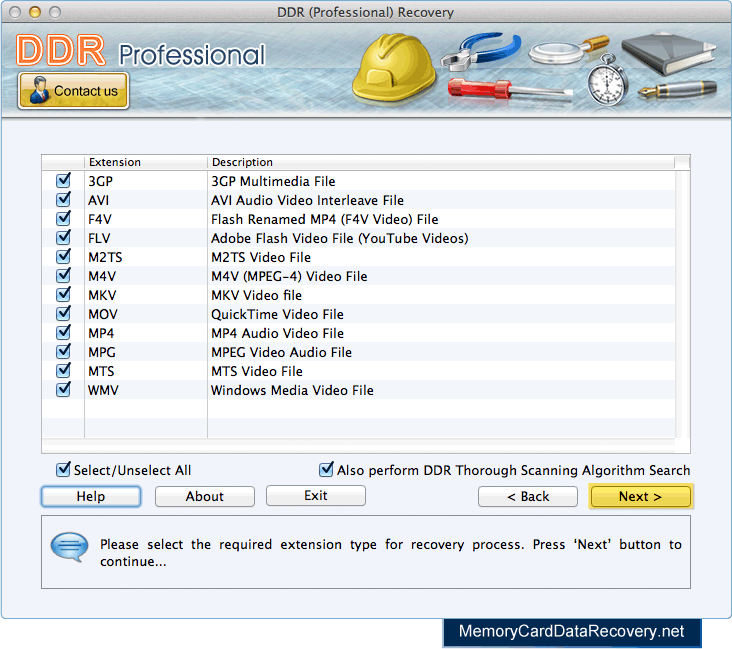Screen dimensions: 732x649
Task: Uncheck the AVI extension checkbox
Action: click(x=63, y=199)
